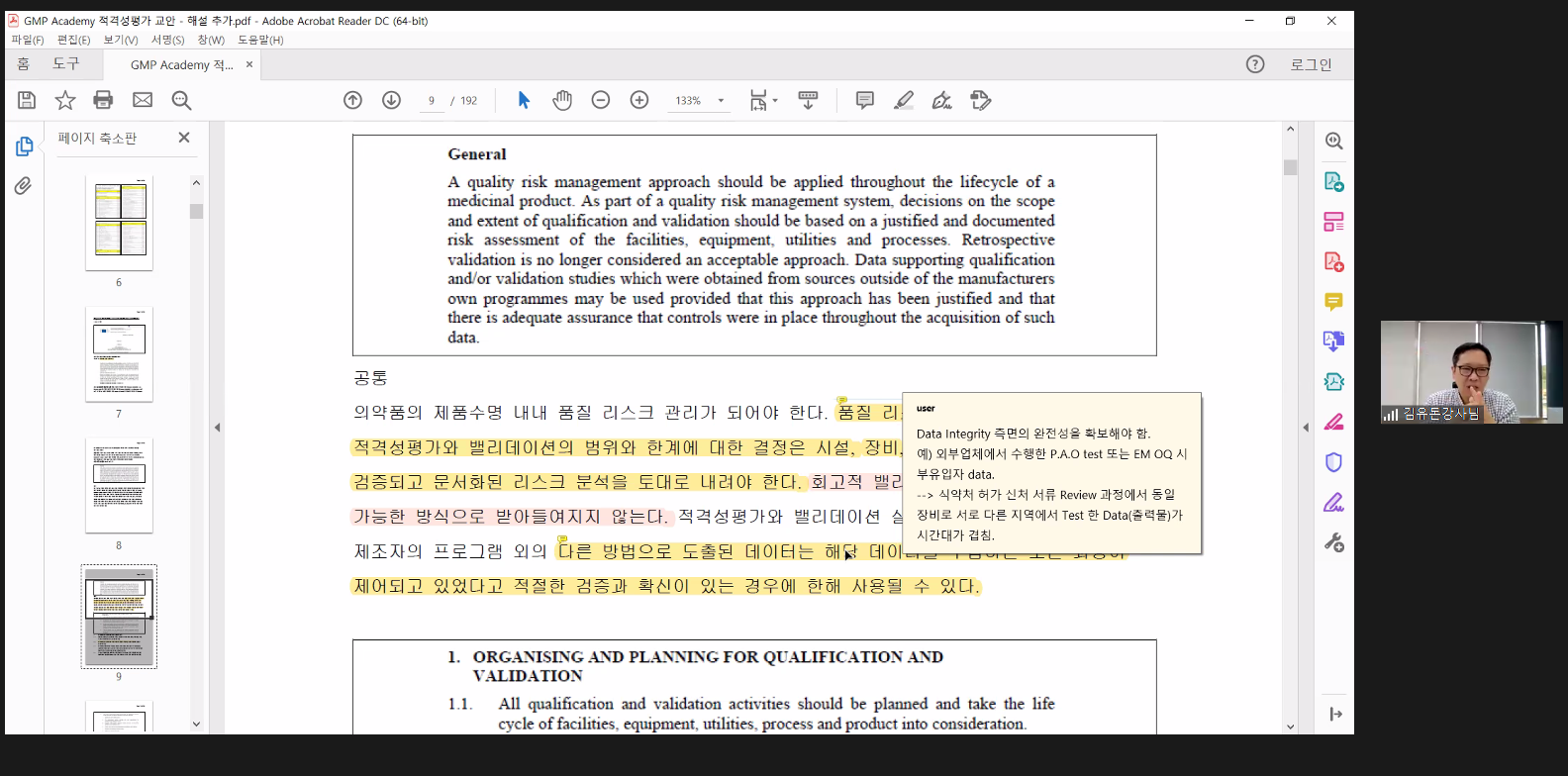Open 창(W) menu
The height and width of the screenshot is (776, 1568).
[211, 40]
